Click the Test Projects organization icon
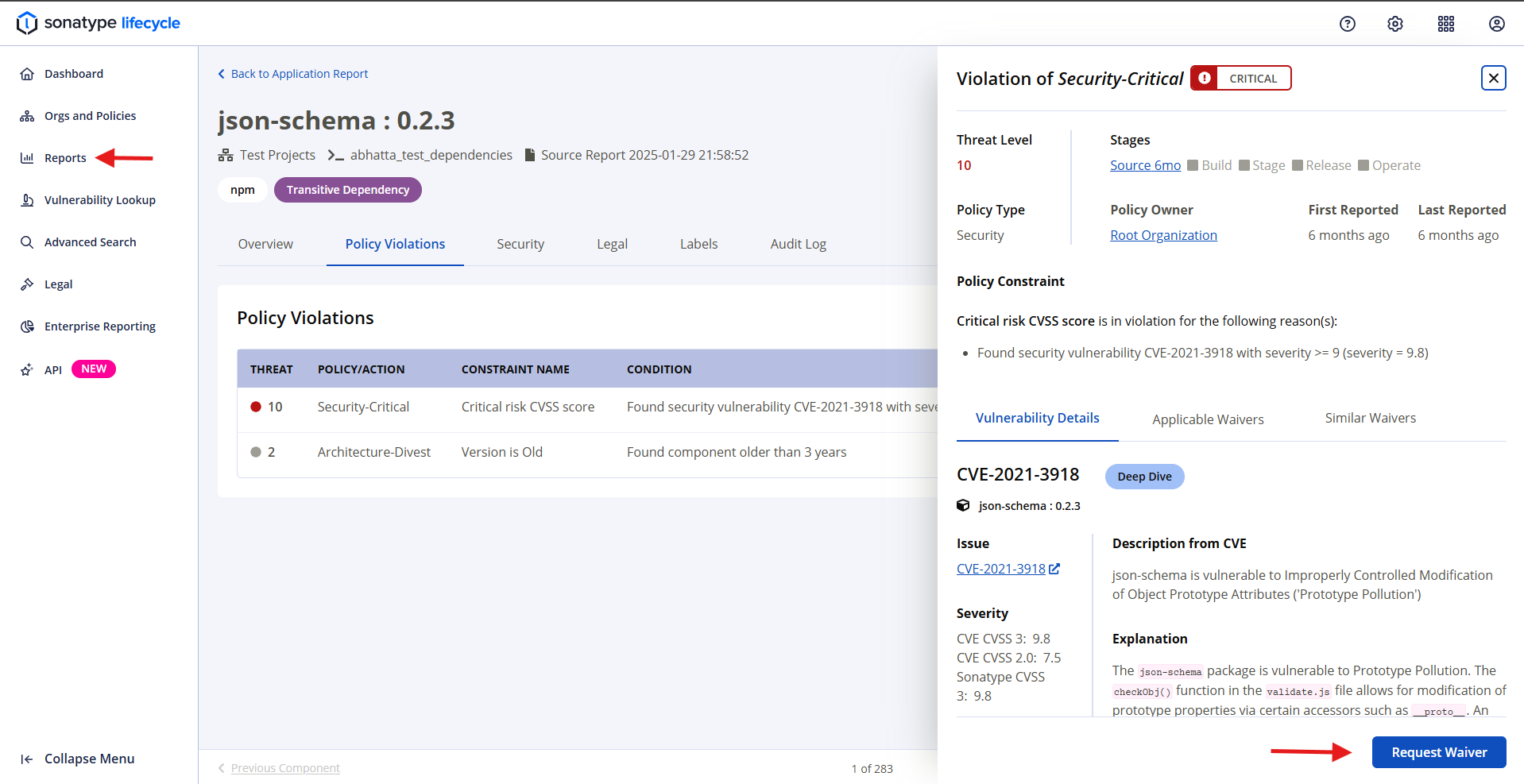The height and width of the screenshot is (784, 1524). coord(226,155)
